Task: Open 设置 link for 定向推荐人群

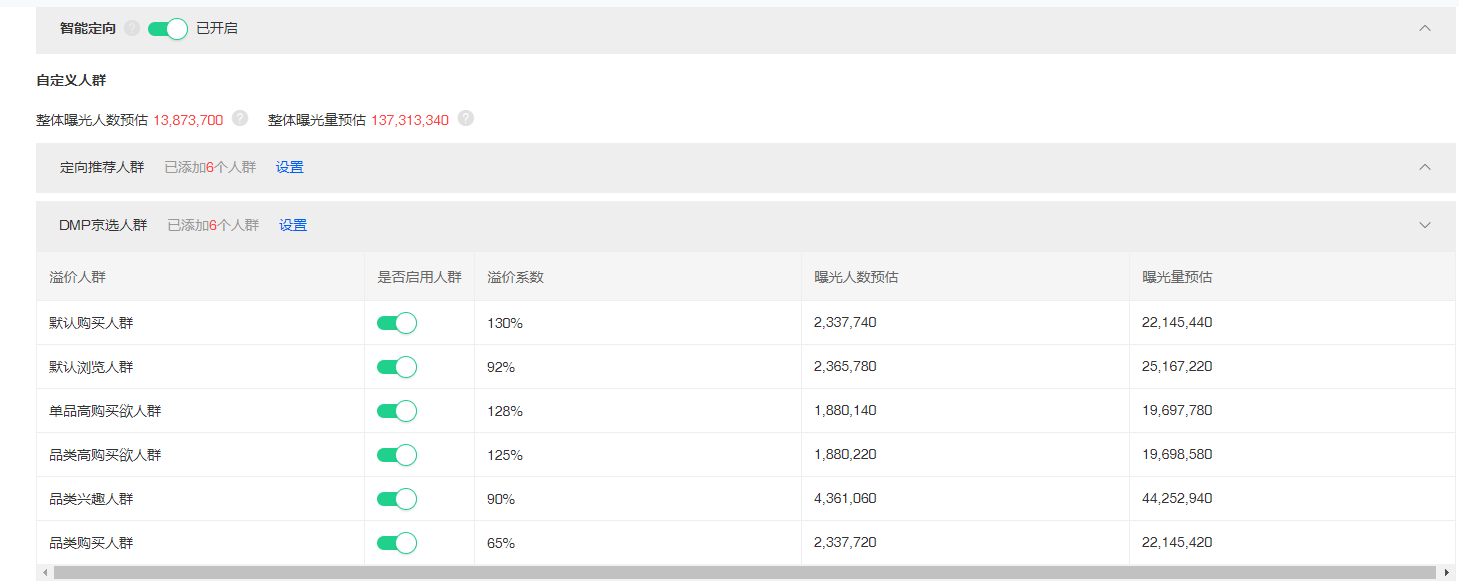Action: 290,168
